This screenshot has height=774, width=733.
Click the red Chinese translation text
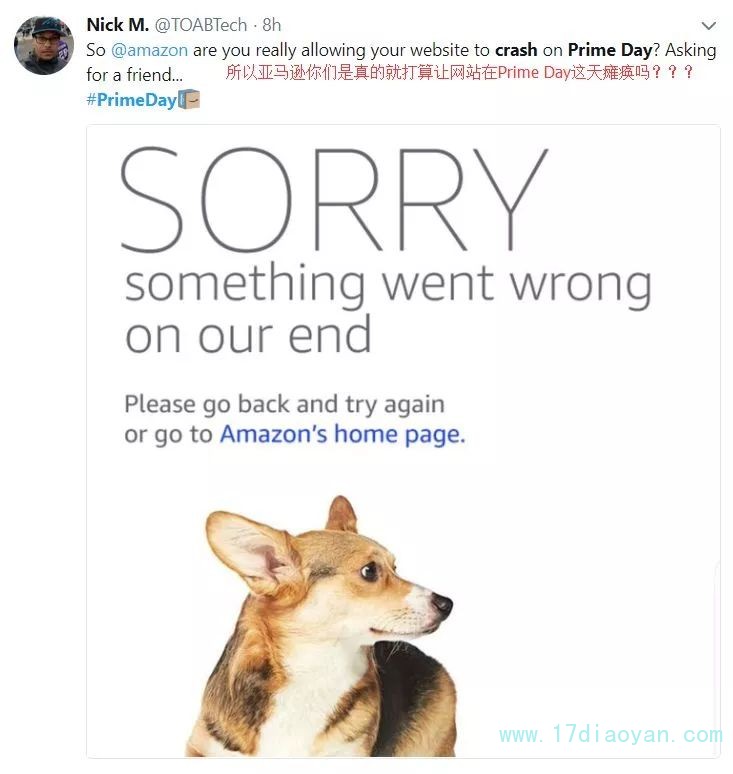pyautogui.click(x=460, y=73)
